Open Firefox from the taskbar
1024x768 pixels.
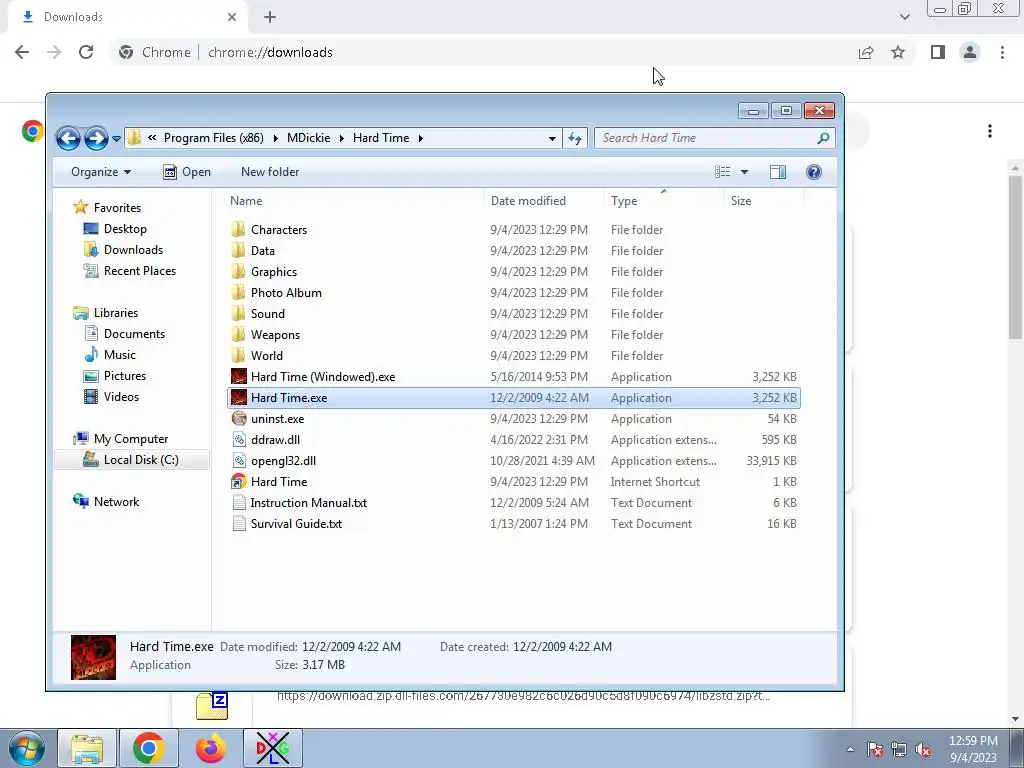point(210,748)
